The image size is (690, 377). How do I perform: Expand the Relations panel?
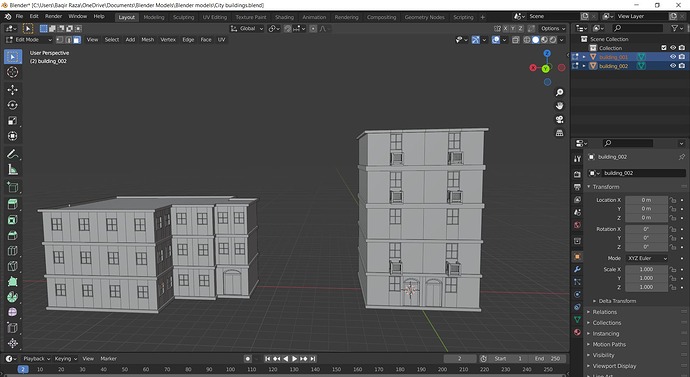point(604,312)
